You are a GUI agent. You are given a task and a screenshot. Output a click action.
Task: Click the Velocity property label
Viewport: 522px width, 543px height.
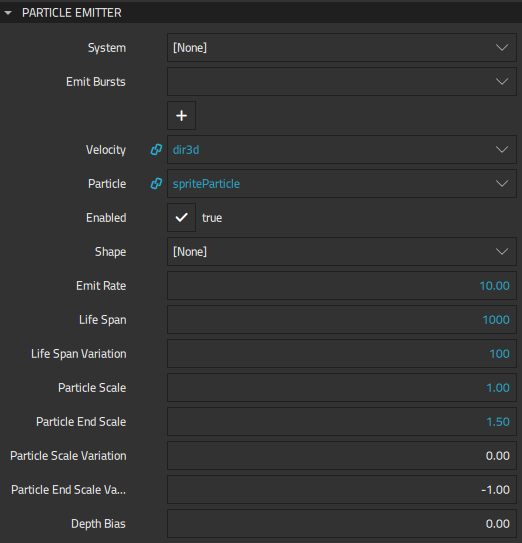pyautogui.click(x=106, y=150)
